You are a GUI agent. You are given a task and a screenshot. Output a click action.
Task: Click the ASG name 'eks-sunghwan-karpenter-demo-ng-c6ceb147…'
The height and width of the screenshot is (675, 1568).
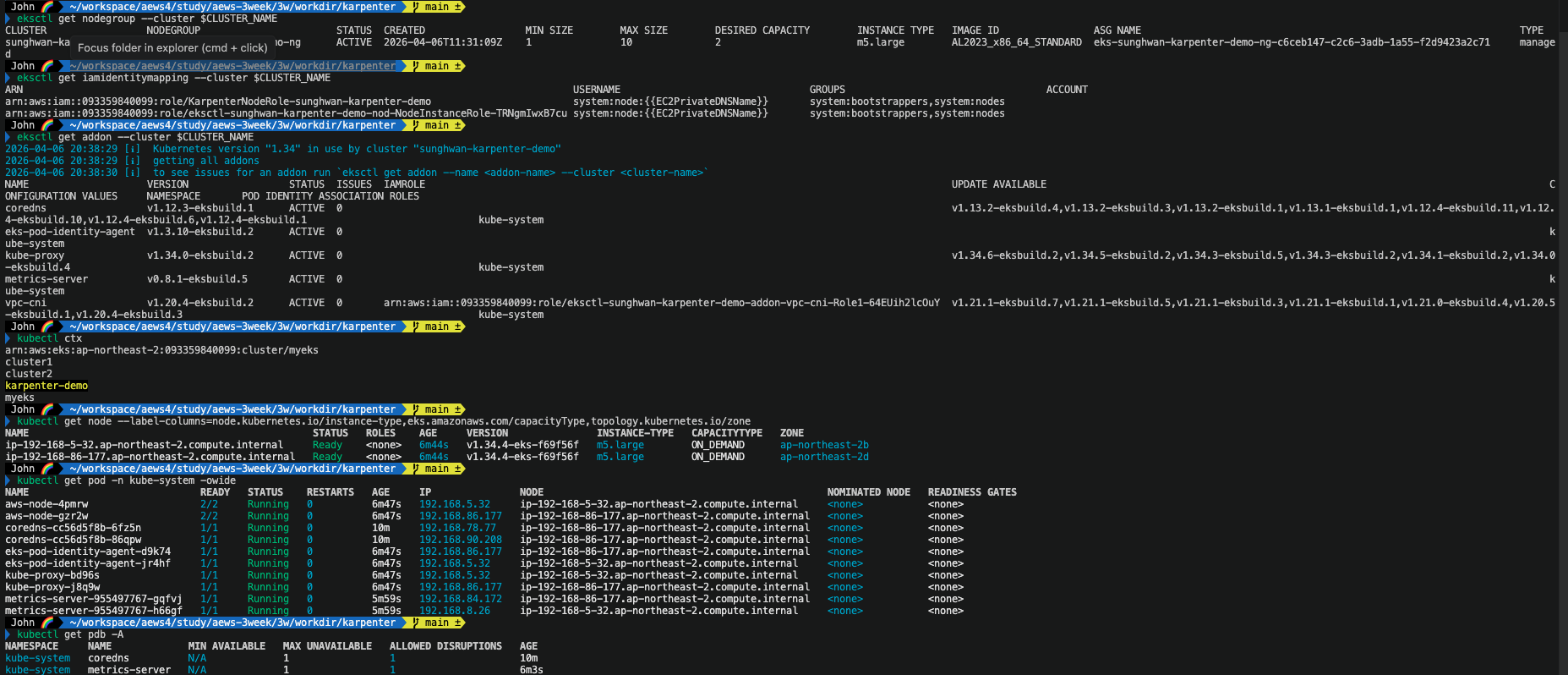pyautogui.click(x=1292, y=42)
